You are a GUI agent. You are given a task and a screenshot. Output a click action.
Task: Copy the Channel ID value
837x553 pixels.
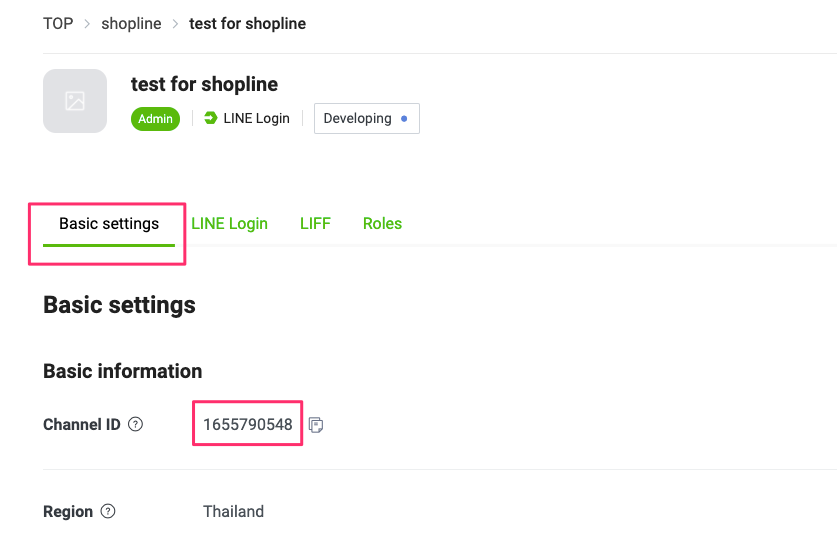(x=316, y=425)
